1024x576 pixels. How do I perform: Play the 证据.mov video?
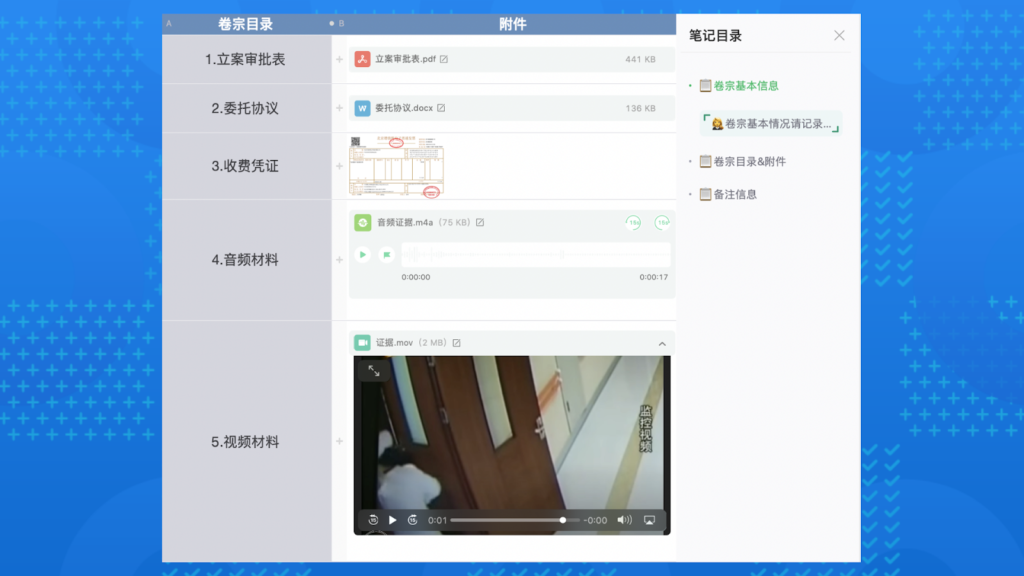tap(392, 520)
